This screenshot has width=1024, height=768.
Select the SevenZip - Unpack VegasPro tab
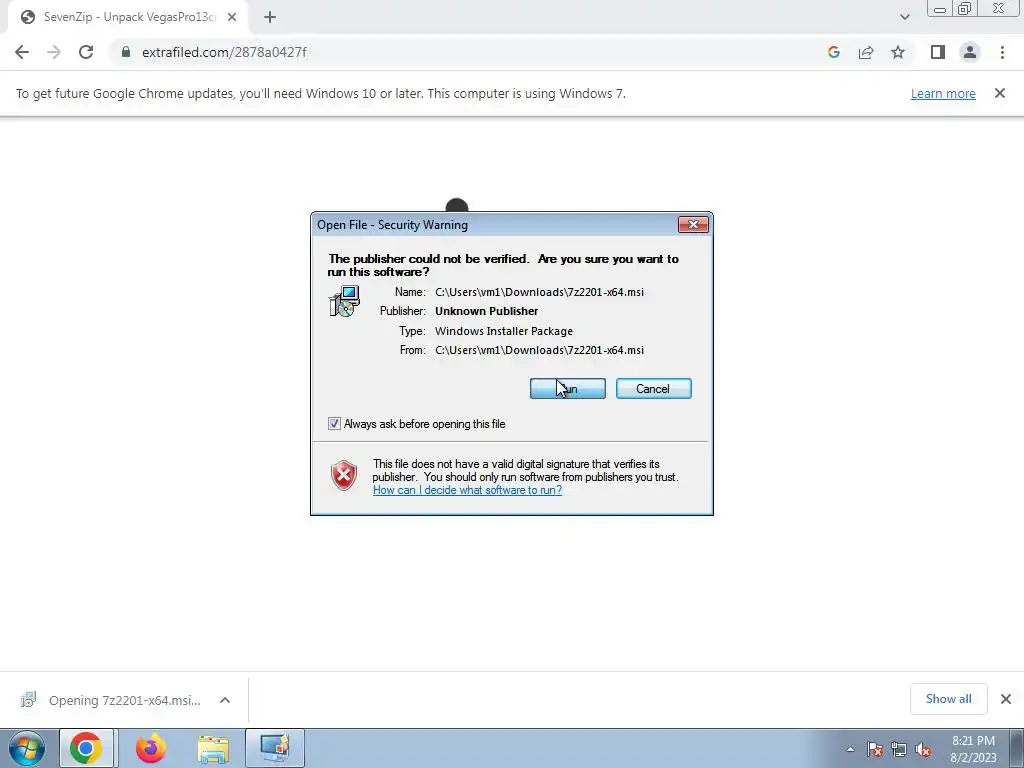129,17
